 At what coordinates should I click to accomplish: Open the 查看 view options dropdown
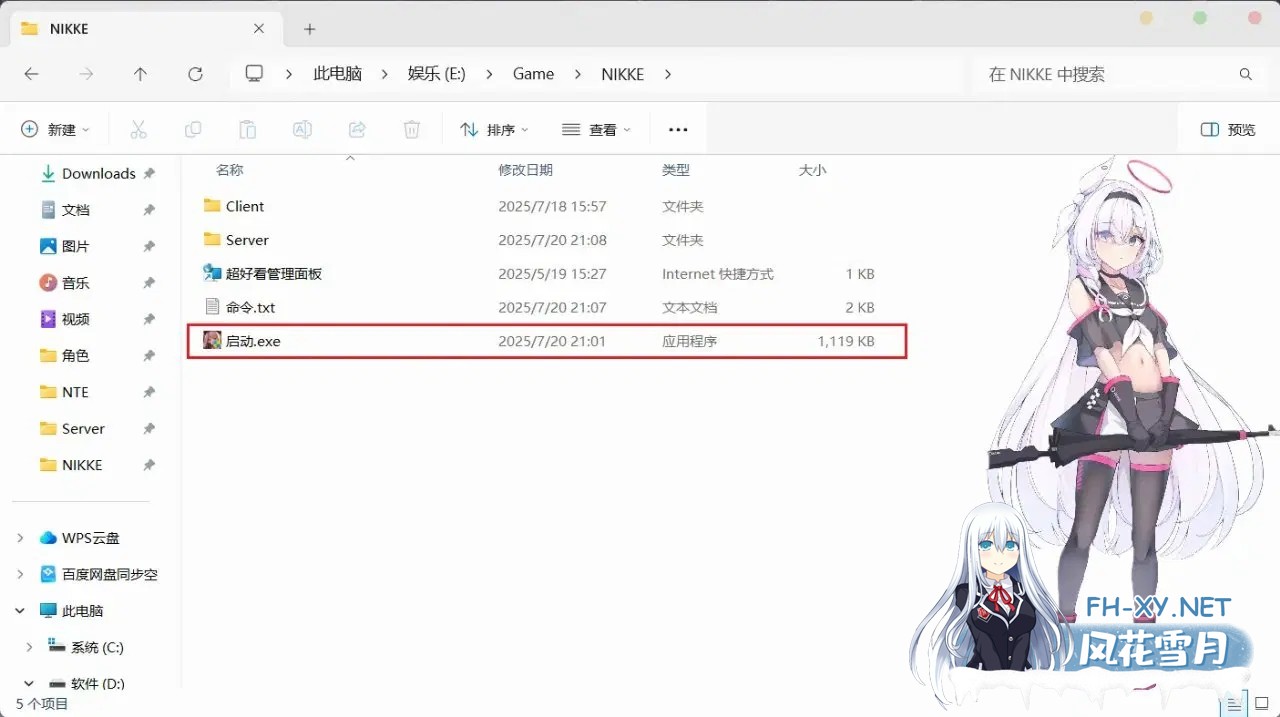point(596,128)
